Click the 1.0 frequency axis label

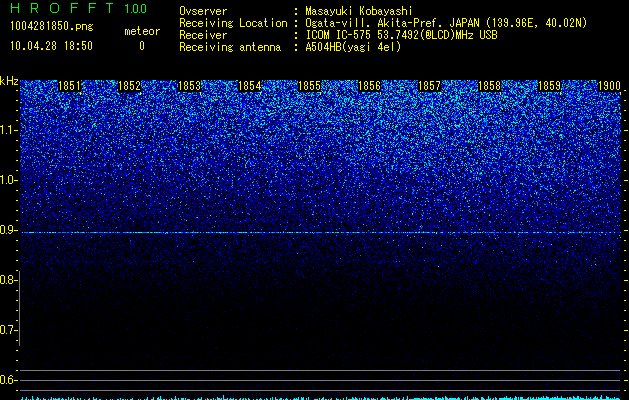coord(7,180)
